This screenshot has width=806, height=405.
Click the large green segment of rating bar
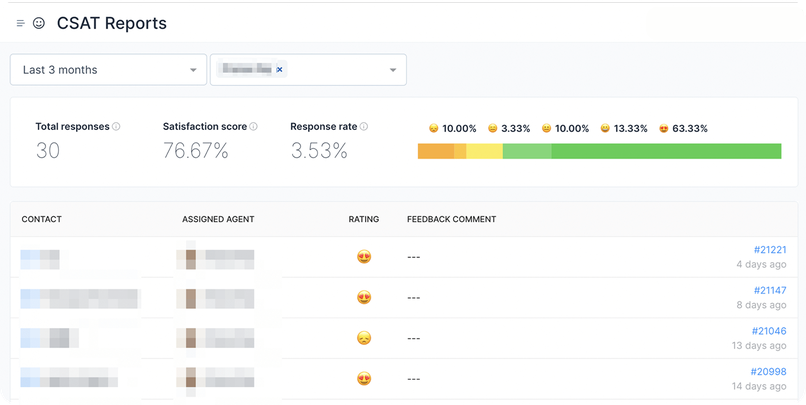pyautogui.click(x=665, y=151)
